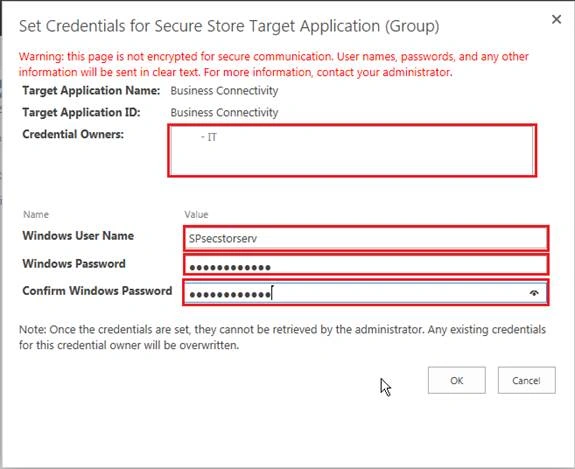This screenshot has width=575, height=469.
Task: Click the 'Windows User Name' label
Action: point(78,236)
